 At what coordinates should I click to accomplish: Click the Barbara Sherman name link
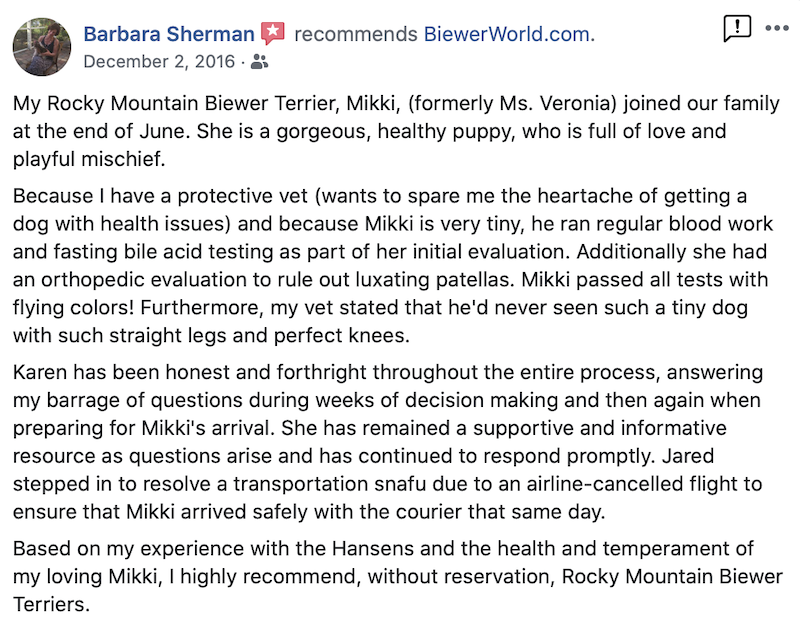point(168,34)
